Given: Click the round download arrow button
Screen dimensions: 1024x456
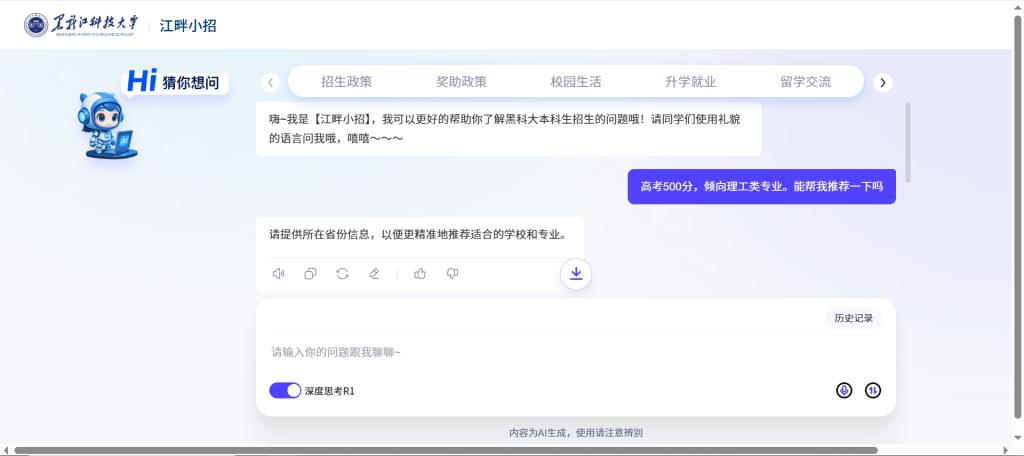Looking at the screenshot, I should pyautogui.click(x=576, y=274).
